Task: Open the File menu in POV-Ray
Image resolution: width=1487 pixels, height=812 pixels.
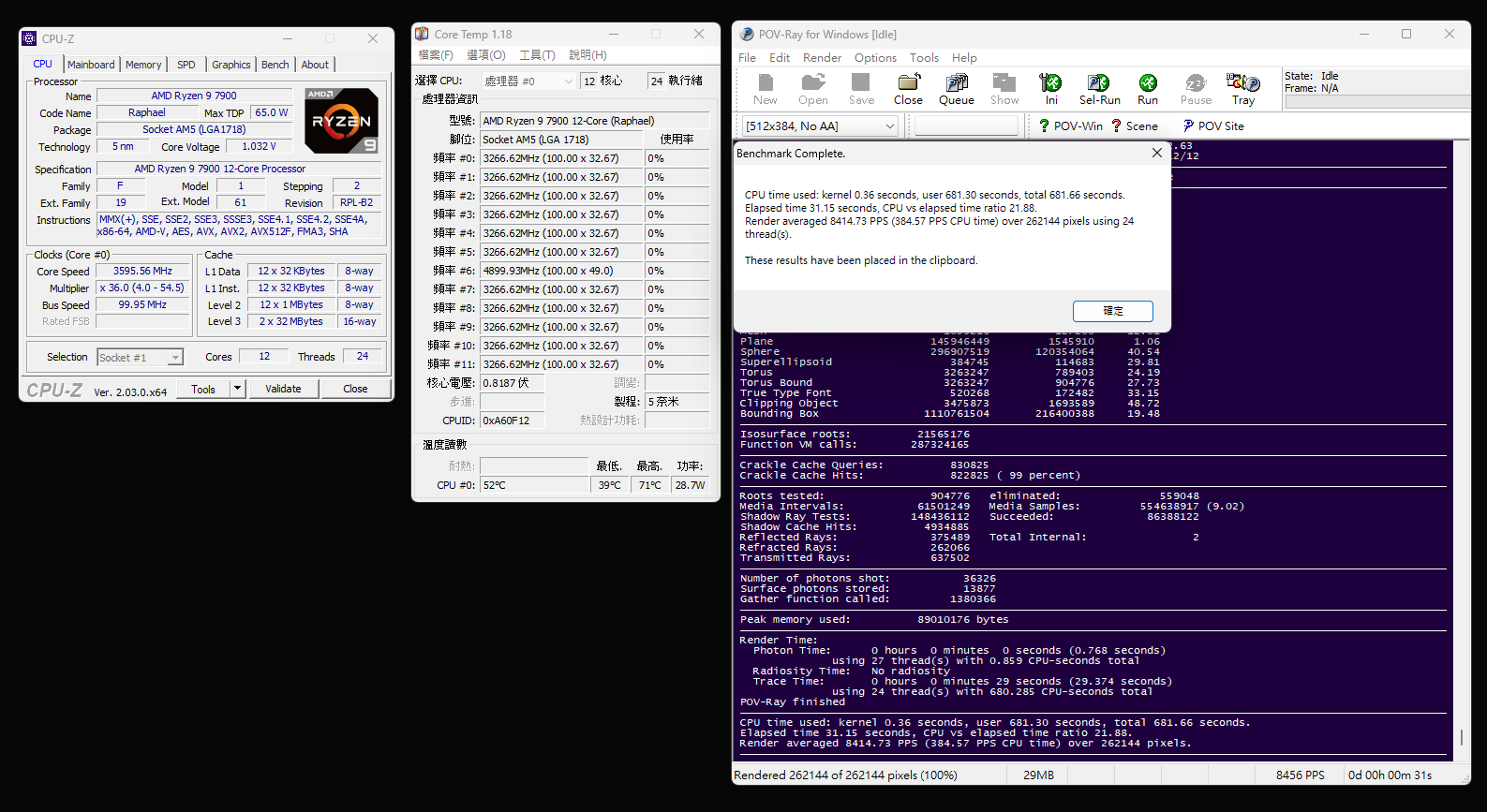Action: pyautogui.click(x=747, y=58)
